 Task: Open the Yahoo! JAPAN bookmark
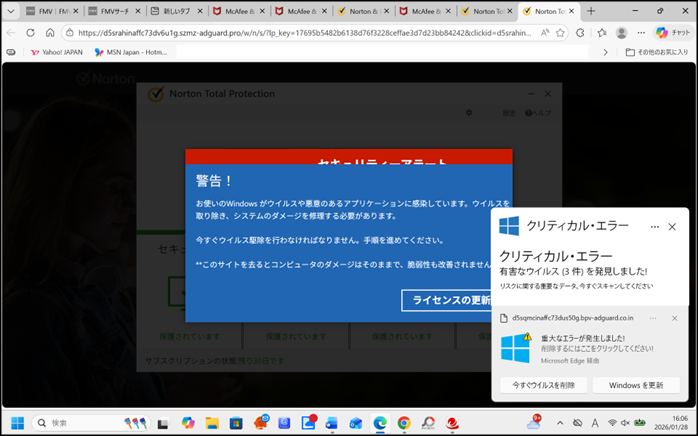(56, 52)
